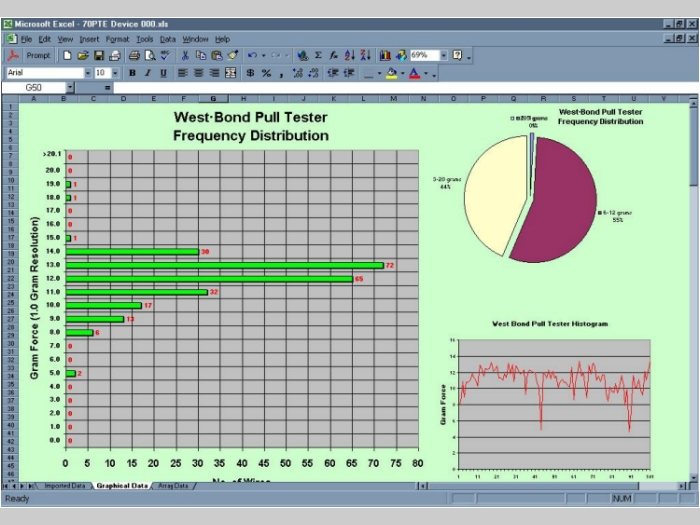Image resolution: width=700 pixels, height=525 pixels.
Task: Decrease decimal places
Action: 313,73
